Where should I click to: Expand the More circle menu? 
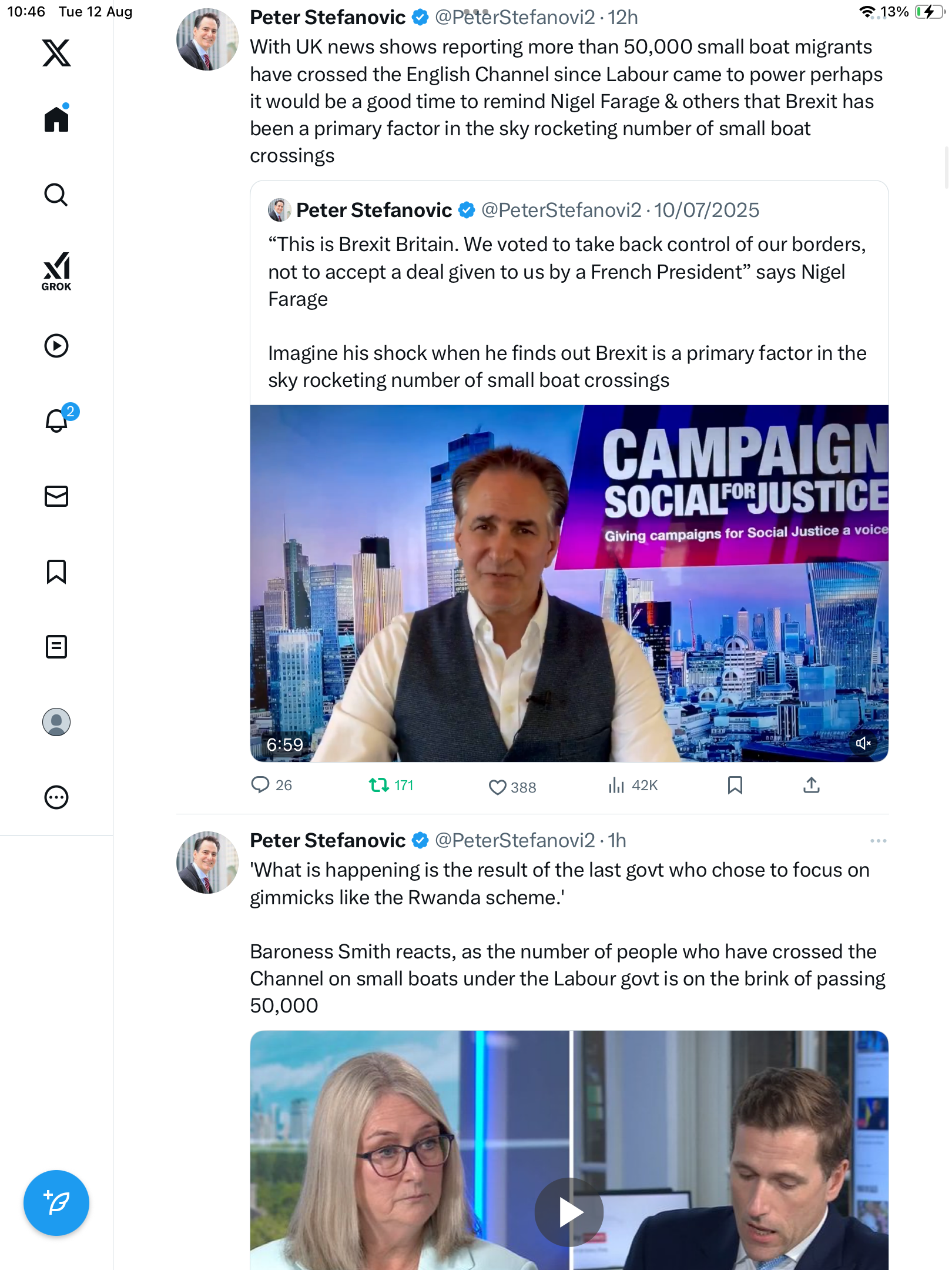[56, 797]
